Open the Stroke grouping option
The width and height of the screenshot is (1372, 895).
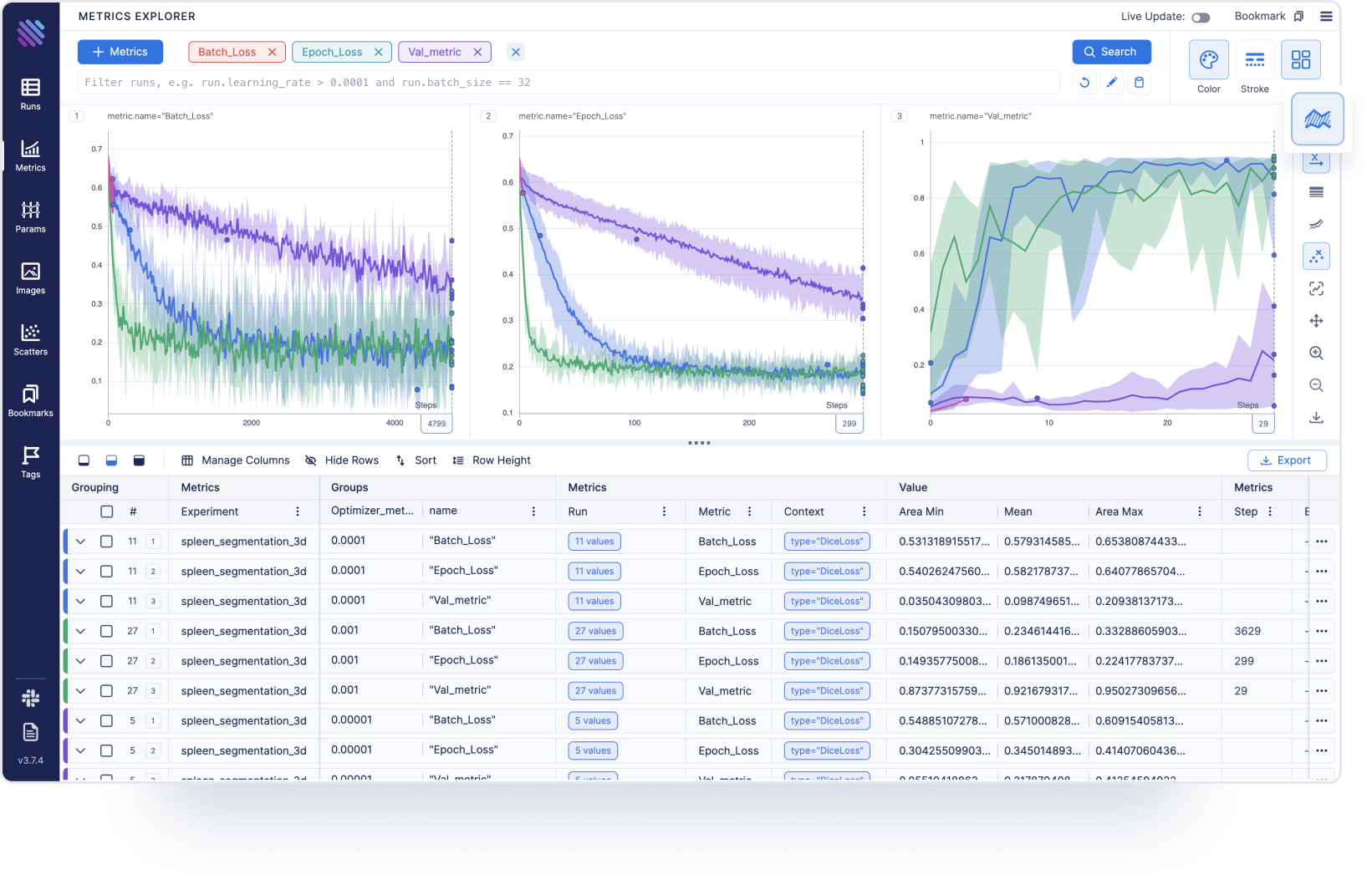tap(1254, 67)
